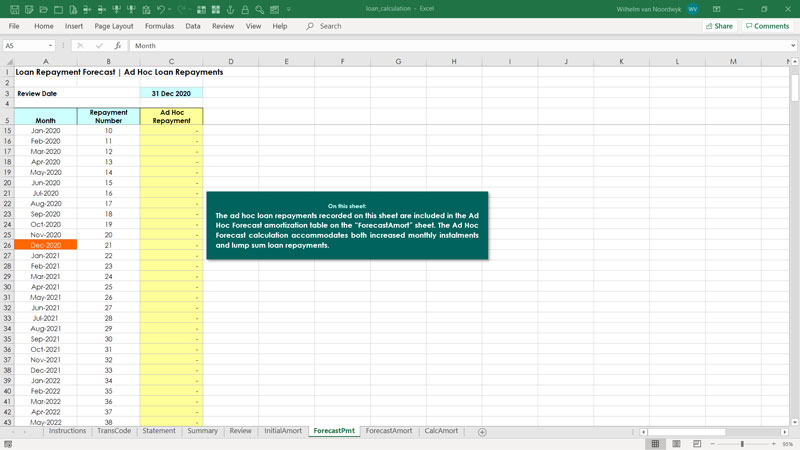Viewport: 800px width, 450px height.
Task: Open the Insert ribbon tab
Action: [x=73, y=26]
